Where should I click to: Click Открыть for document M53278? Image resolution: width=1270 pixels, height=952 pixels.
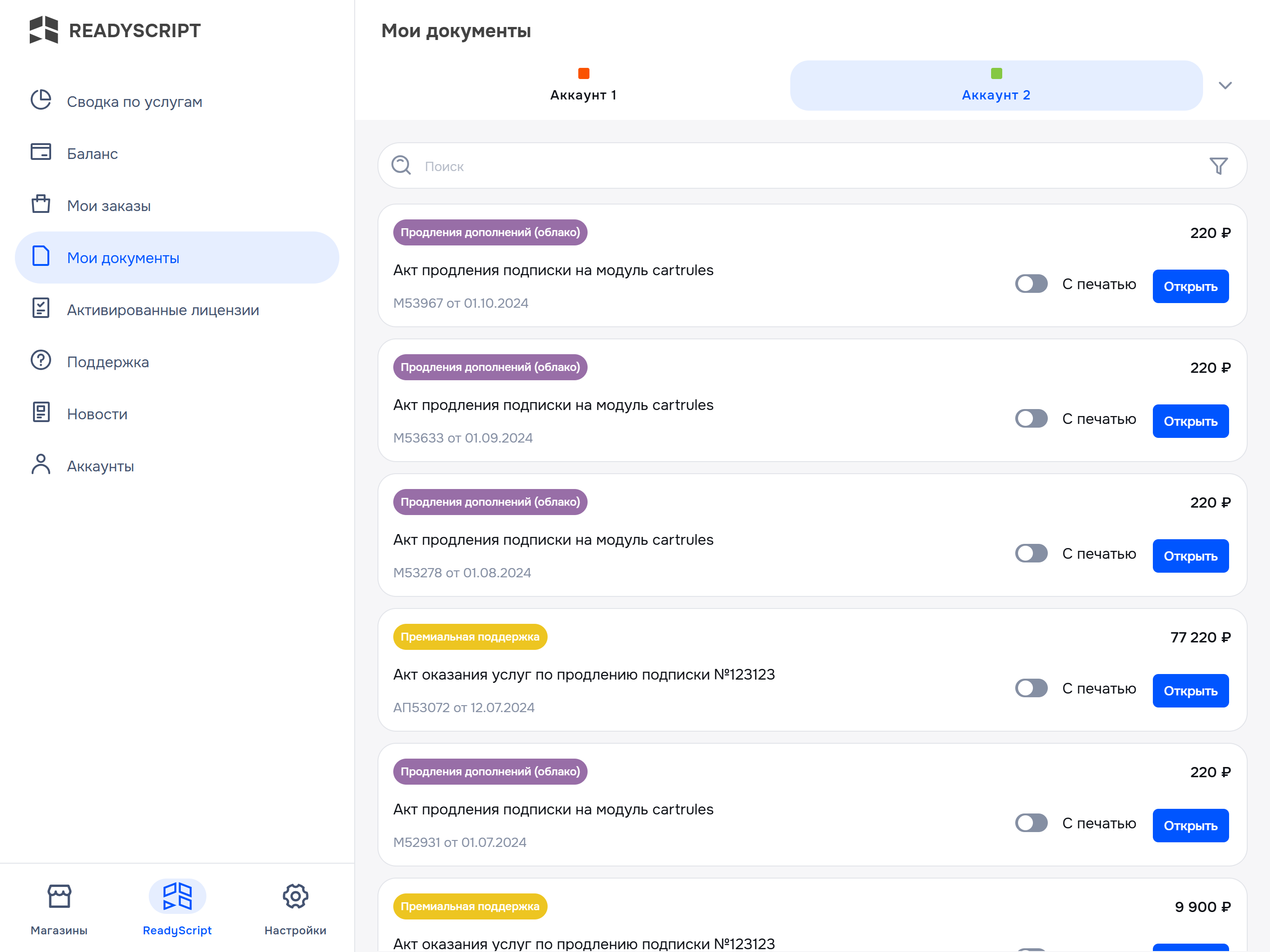click(x=1190, y=556)
